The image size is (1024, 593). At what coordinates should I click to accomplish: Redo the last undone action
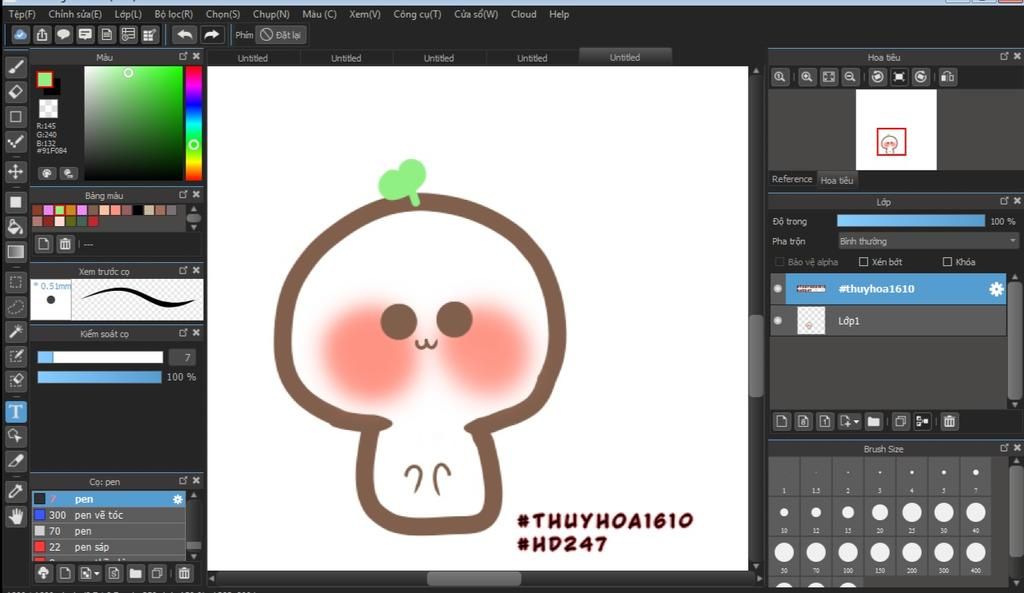[x=212, y=35]
